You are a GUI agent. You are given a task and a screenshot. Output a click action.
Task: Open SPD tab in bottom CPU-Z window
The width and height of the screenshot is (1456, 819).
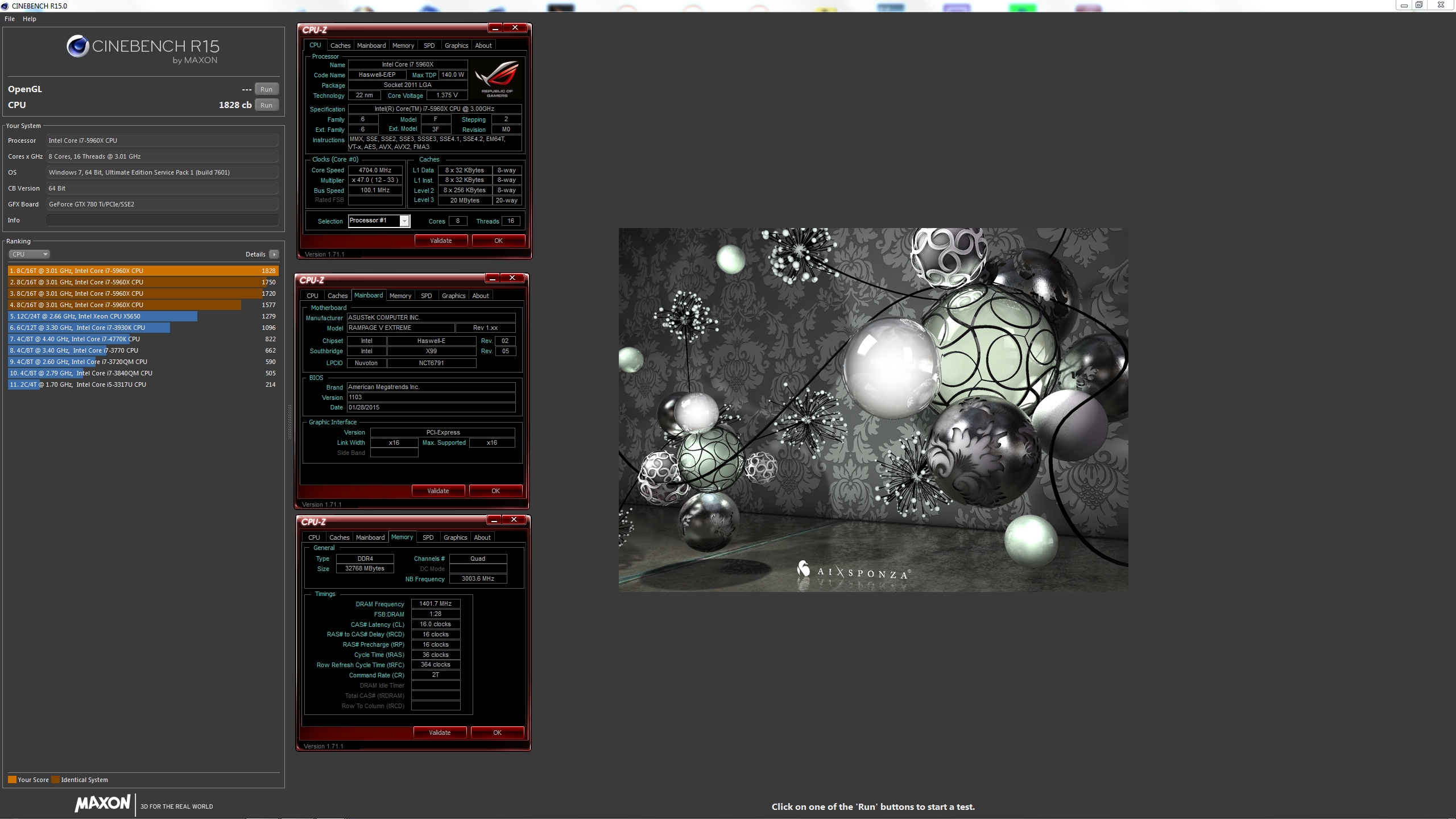pos(428,537)
